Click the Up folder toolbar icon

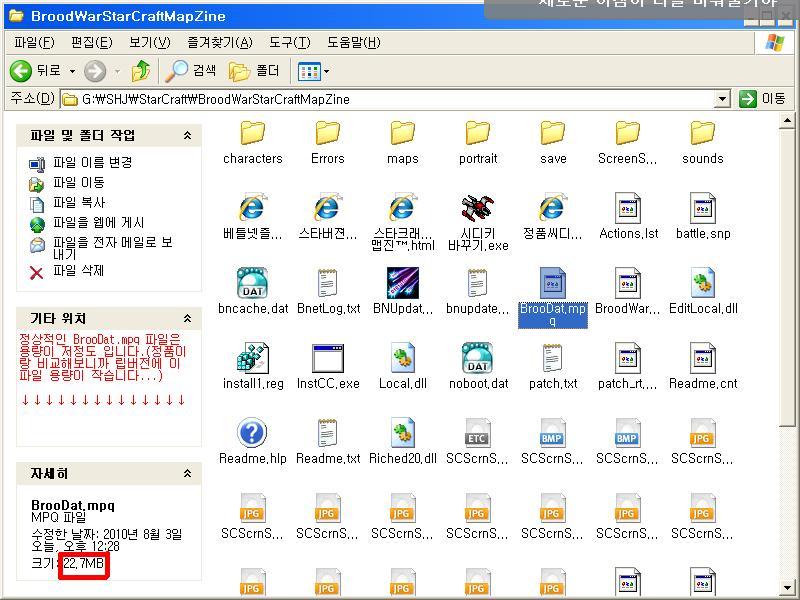pyautogui.click(x=141, y=71)
